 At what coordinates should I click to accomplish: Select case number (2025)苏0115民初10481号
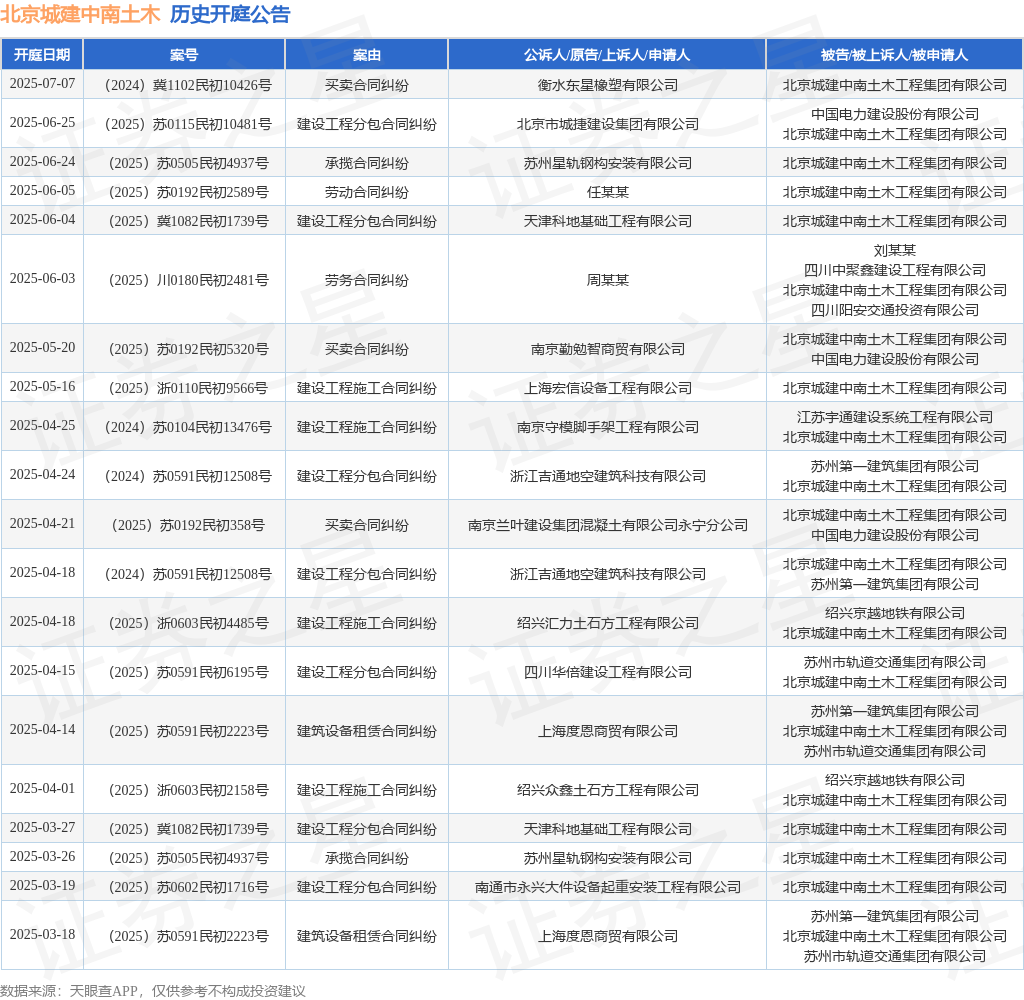(188, 124)
